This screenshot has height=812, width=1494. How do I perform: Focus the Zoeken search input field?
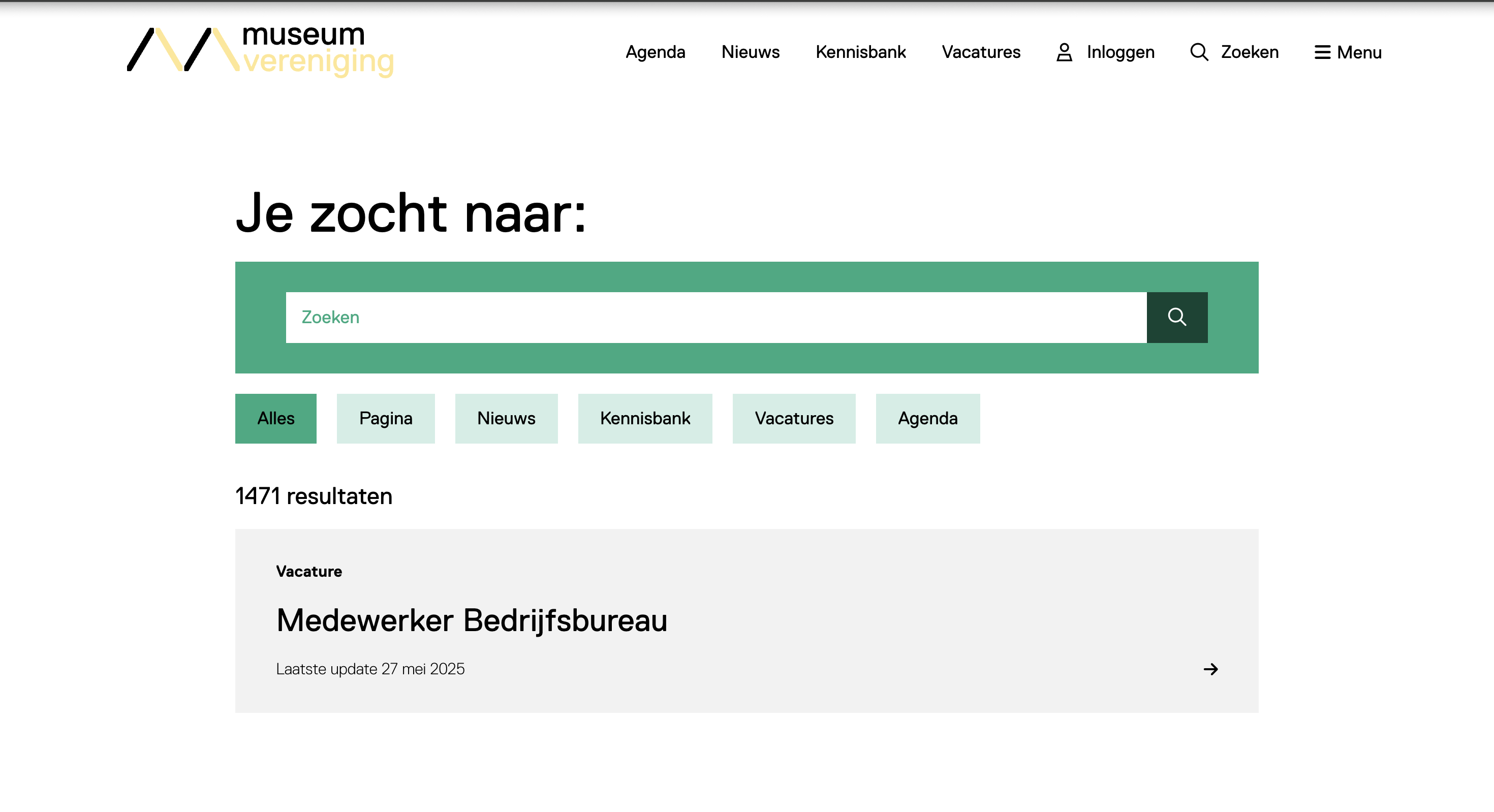pyautogui.click(x=715, y=317)
